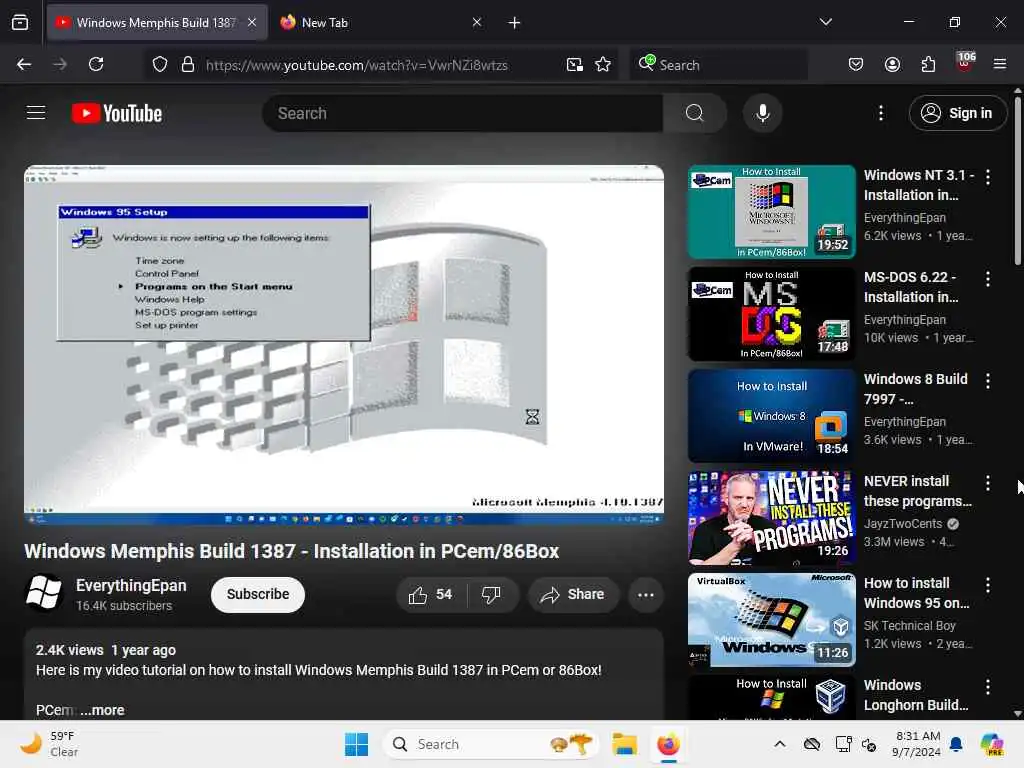Subscribe to EverythingEpan channel
Viewport: 1024px width, 768px height.
point(258,594)
